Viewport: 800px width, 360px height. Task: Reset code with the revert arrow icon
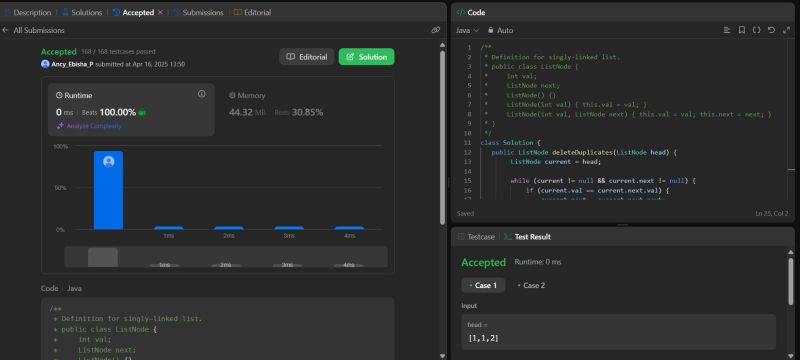[x=771, y=30]
